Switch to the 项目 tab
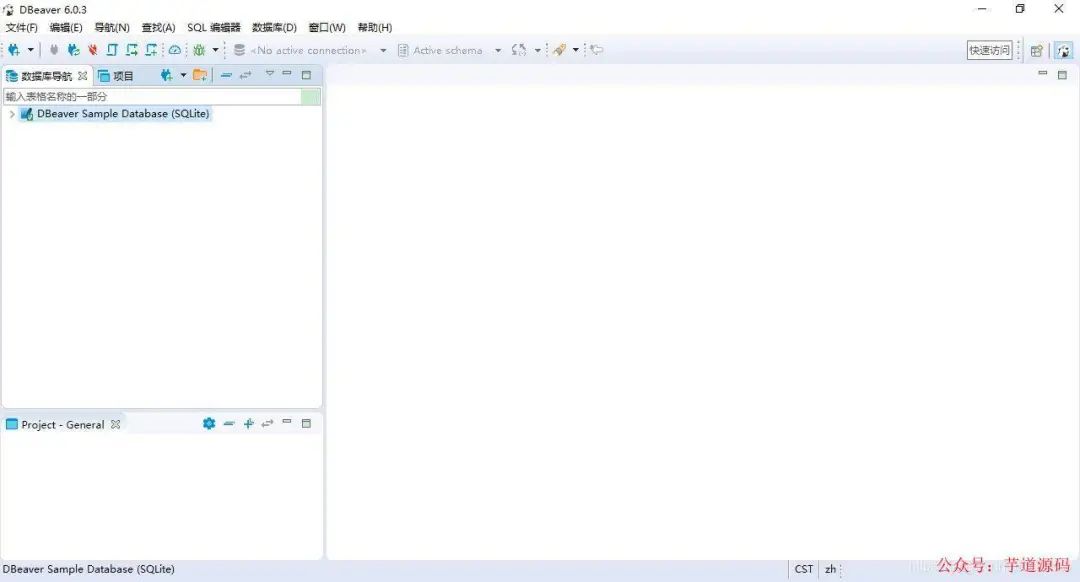1080x582 pixels. click(x=116, y=76)
